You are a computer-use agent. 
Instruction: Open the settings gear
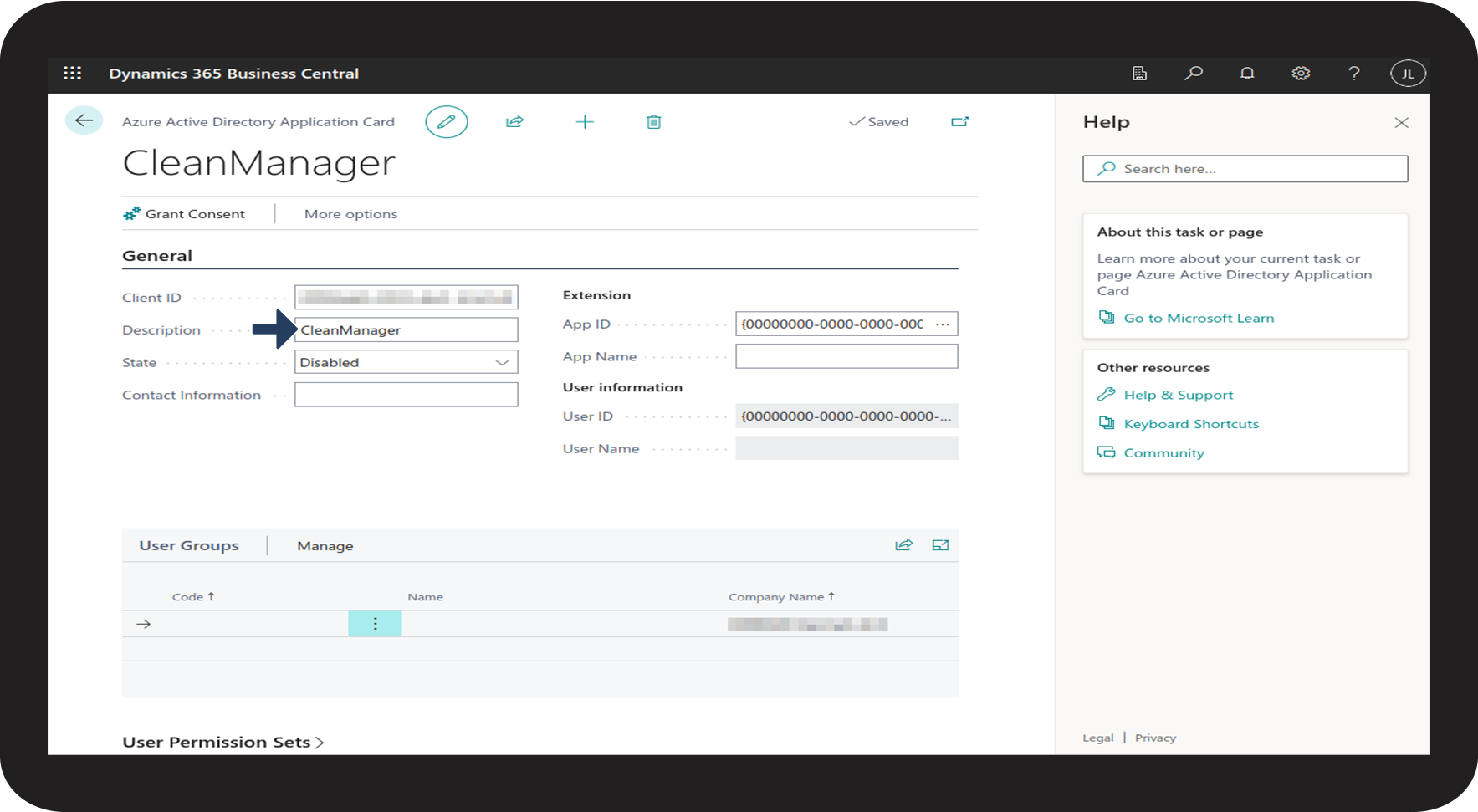click(1301, 73)
